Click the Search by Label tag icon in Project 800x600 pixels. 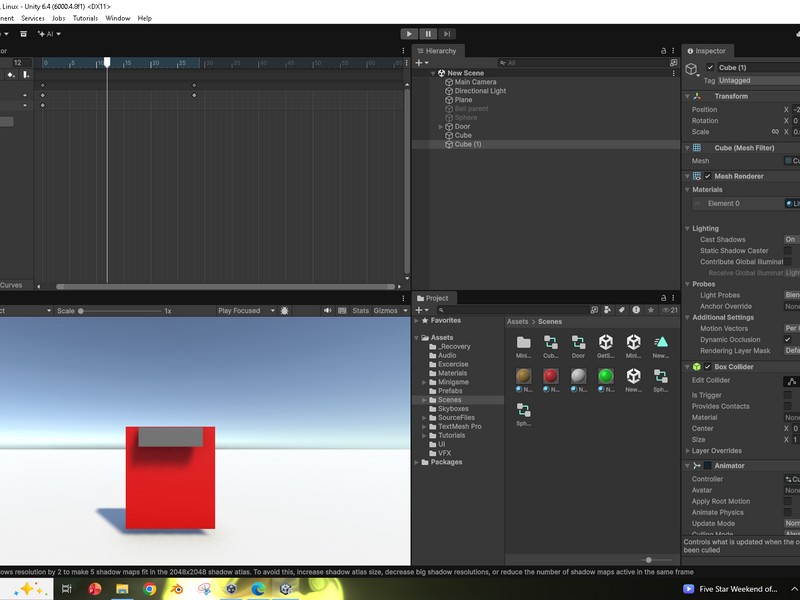point(621,310)
